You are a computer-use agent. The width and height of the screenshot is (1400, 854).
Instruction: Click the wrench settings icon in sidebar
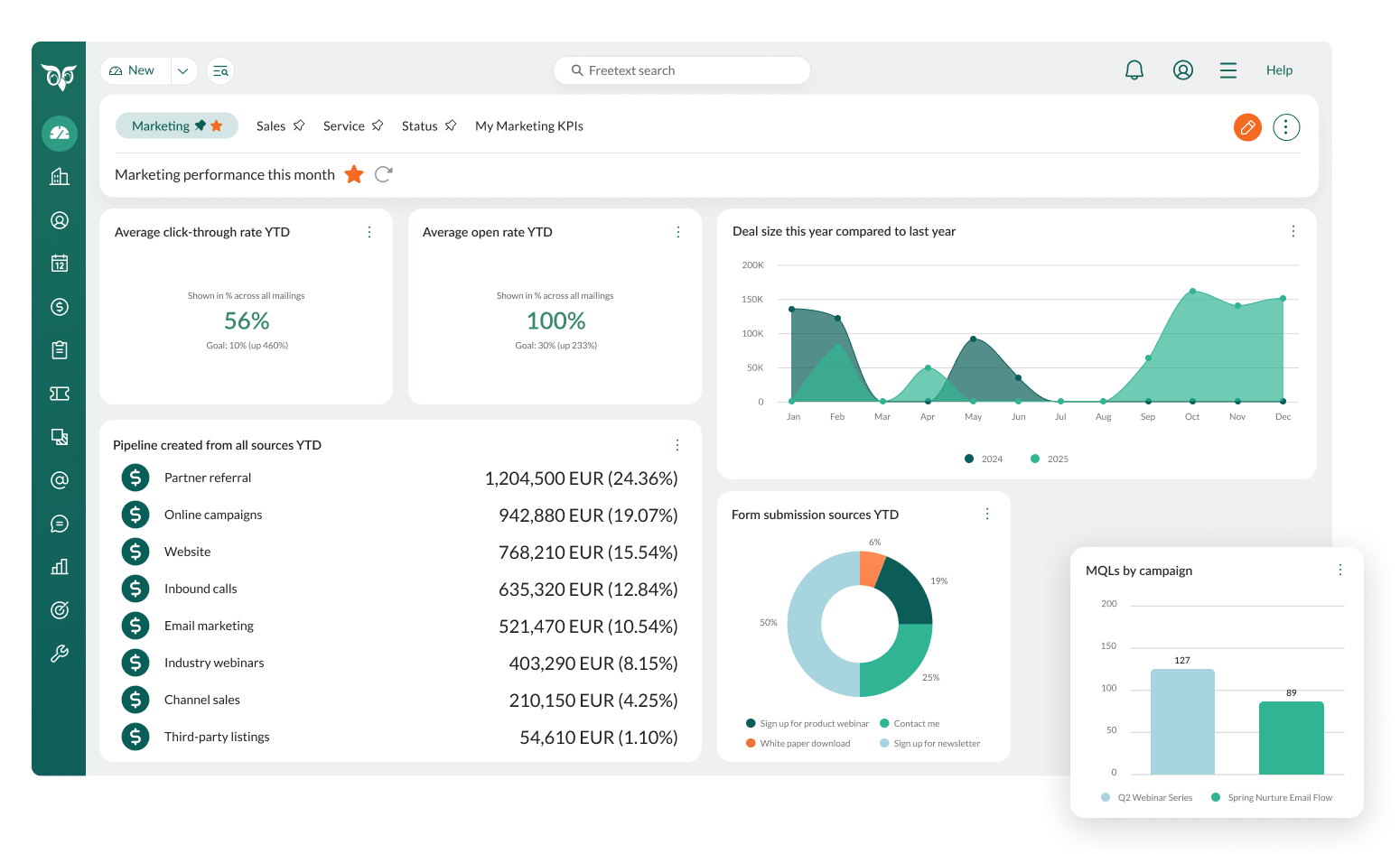tap(60, 654)
